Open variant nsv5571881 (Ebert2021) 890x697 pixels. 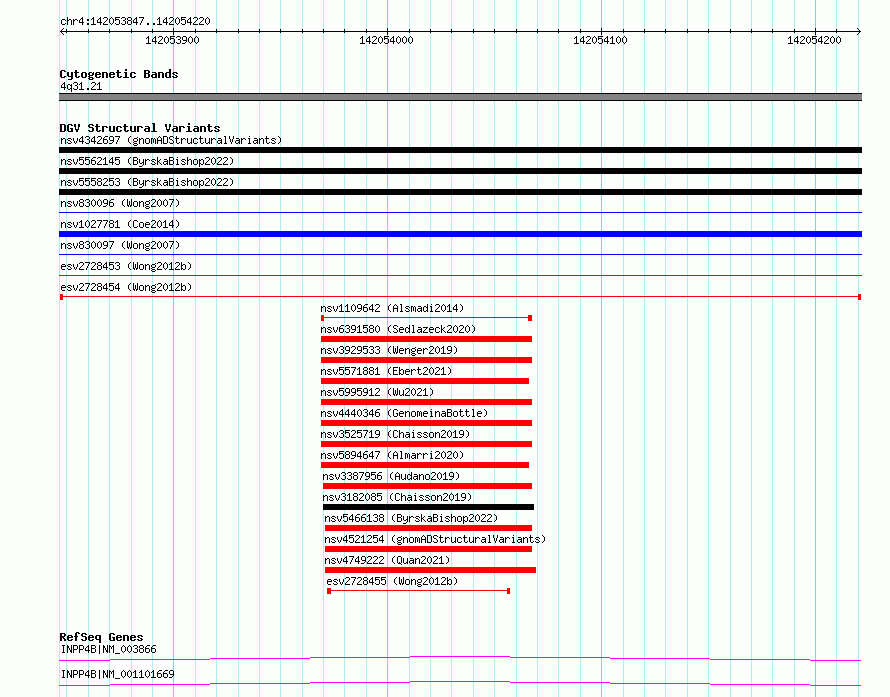[386, 371]
